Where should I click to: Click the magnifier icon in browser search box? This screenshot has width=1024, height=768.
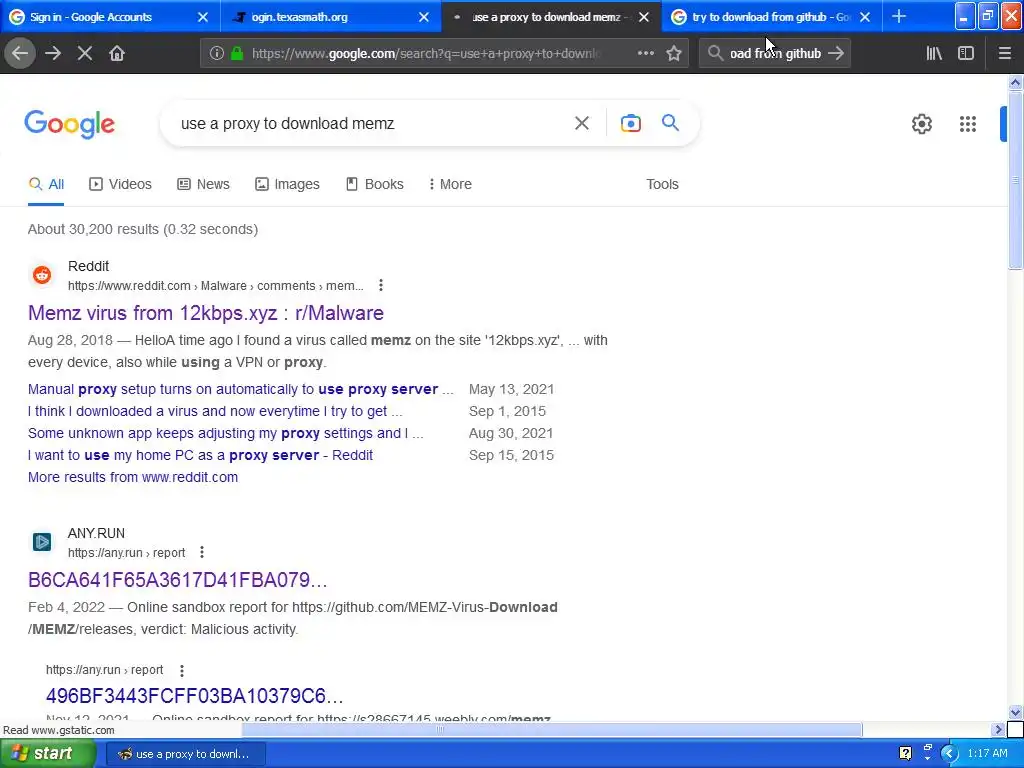[x=715, y=53]
